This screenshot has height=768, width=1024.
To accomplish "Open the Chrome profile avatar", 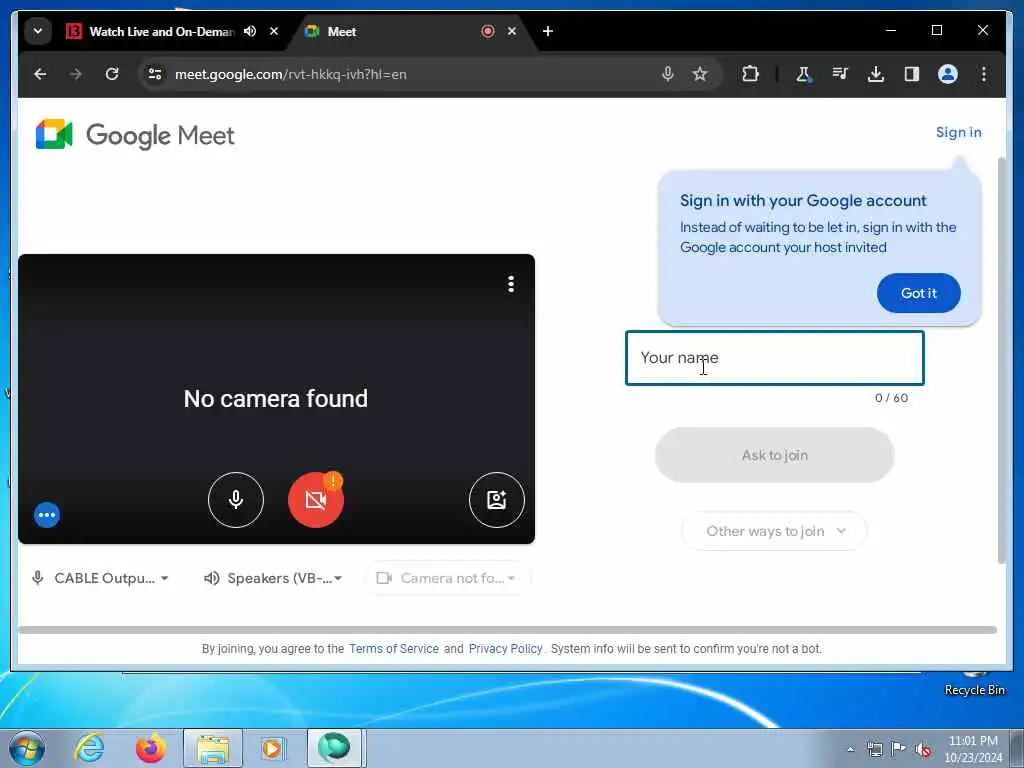I will click(x=948, y=74).
